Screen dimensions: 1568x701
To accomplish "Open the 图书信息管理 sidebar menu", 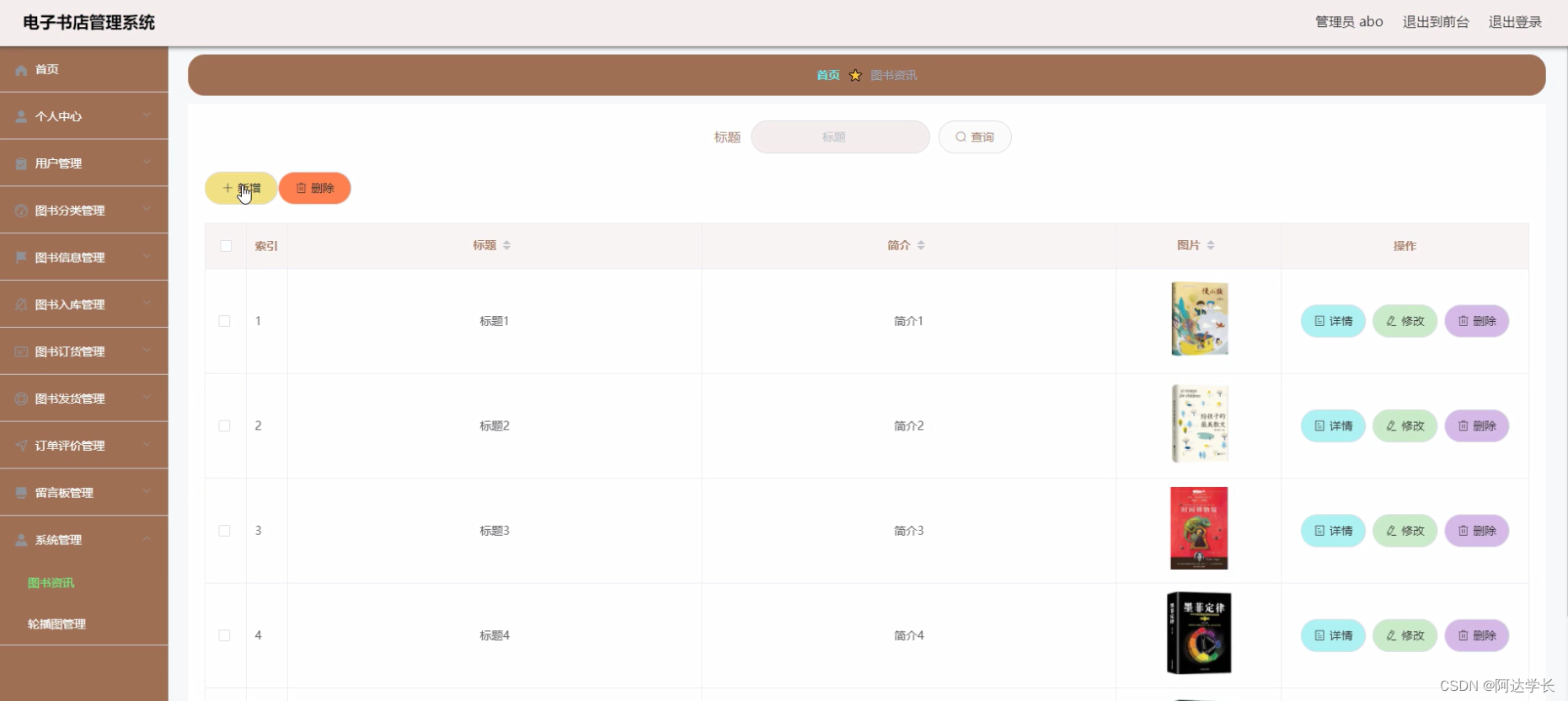I will pos(84,258).
